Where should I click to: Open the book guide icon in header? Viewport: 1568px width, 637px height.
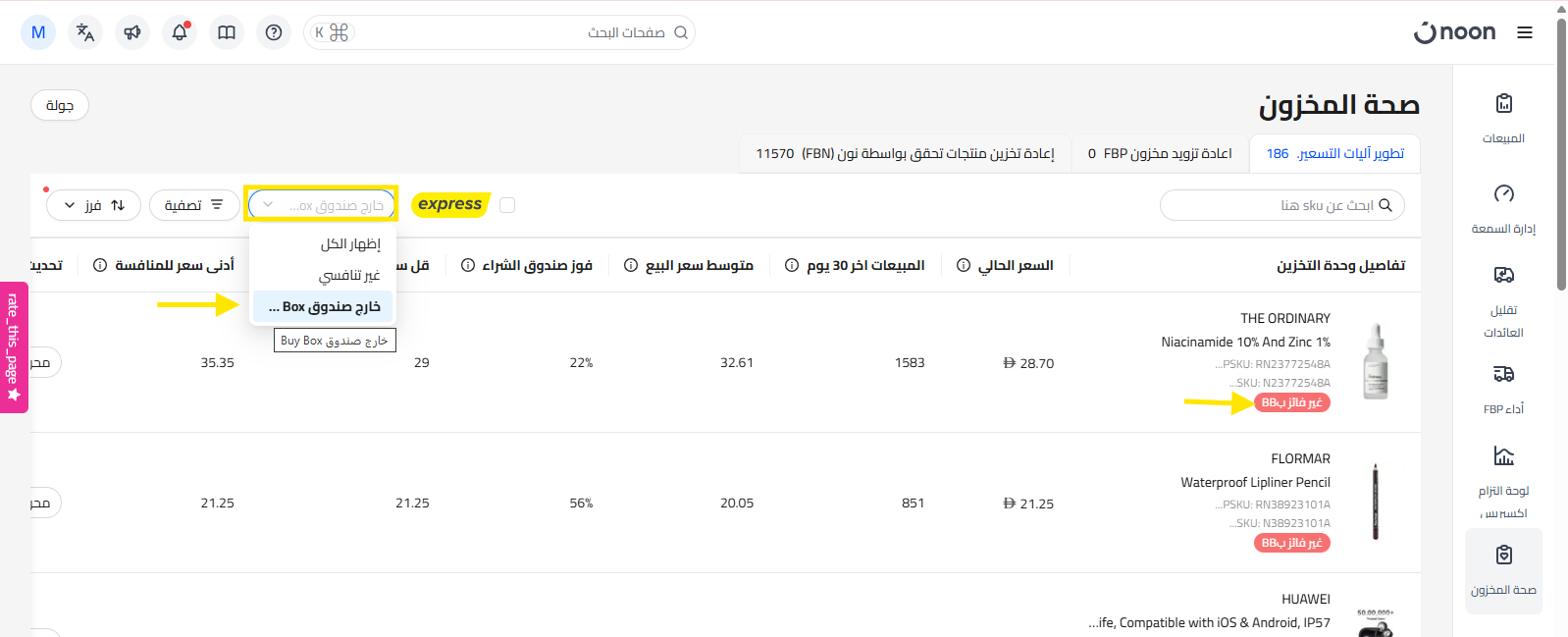coord(227,32)
